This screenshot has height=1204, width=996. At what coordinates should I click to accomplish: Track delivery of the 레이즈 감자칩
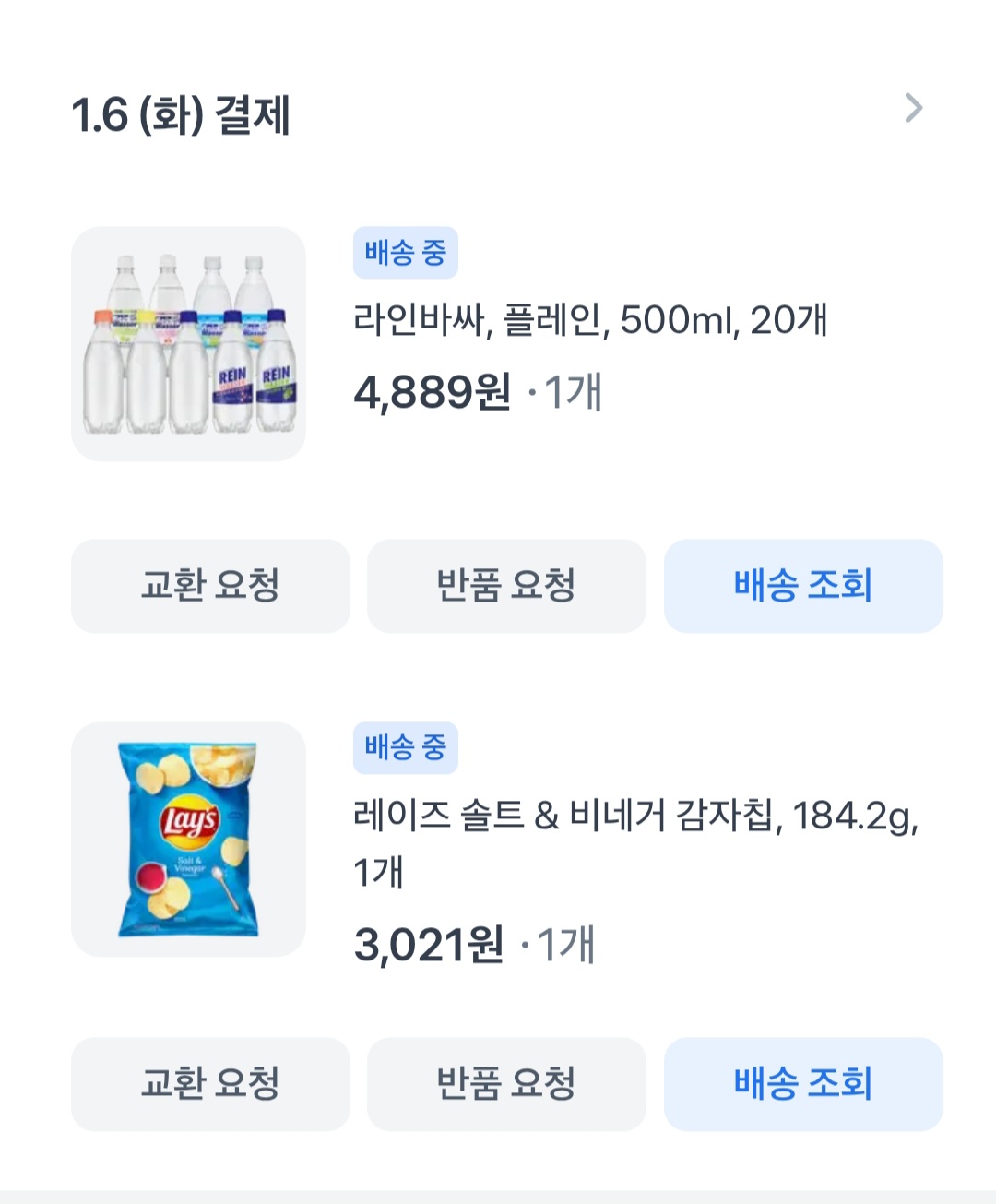(x=803, y=1083)
